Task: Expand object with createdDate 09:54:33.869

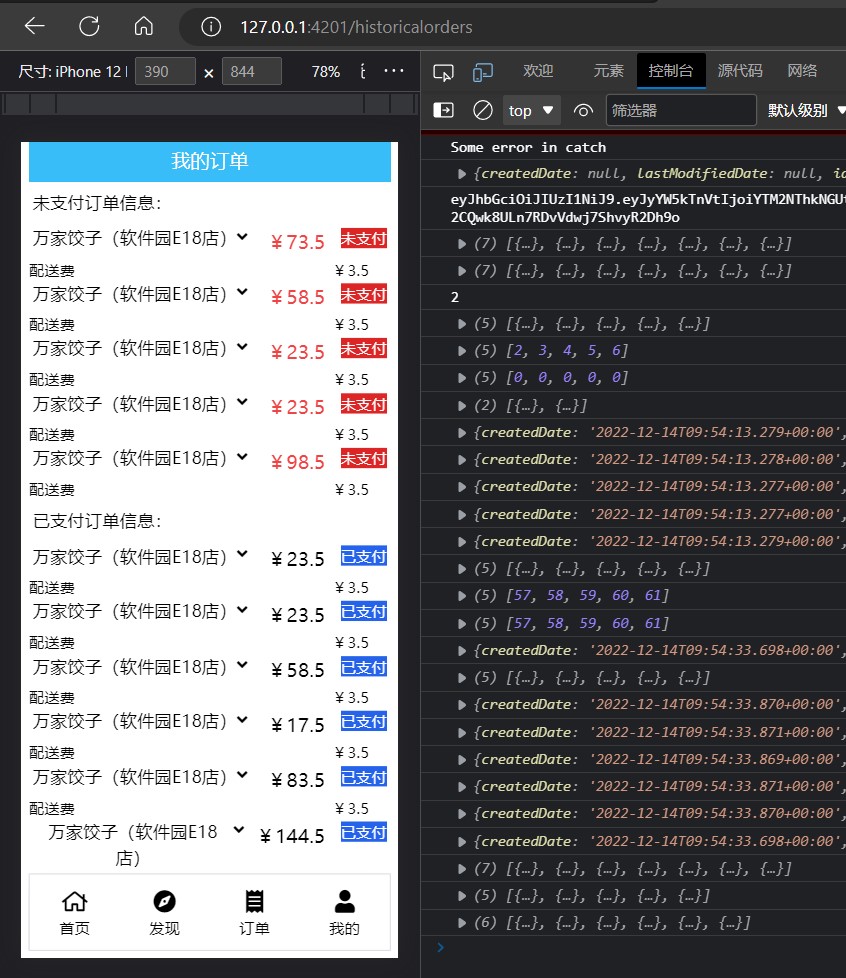Action: 462,760
